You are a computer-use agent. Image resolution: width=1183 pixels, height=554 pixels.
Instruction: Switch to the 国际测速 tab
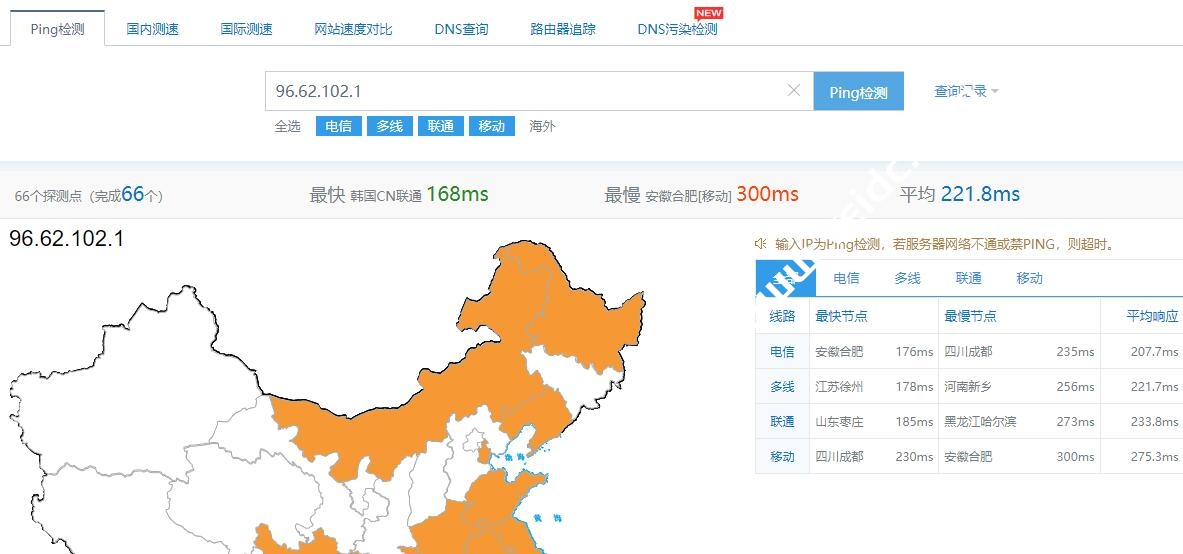(246, 29)
